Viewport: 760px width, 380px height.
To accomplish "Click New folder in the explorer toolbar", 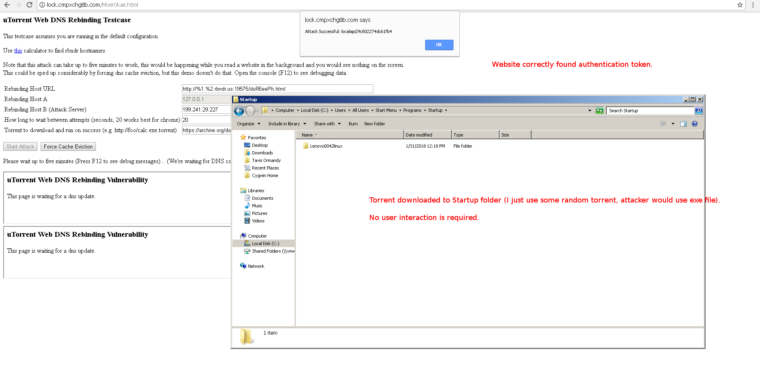I will coord(375,124).
